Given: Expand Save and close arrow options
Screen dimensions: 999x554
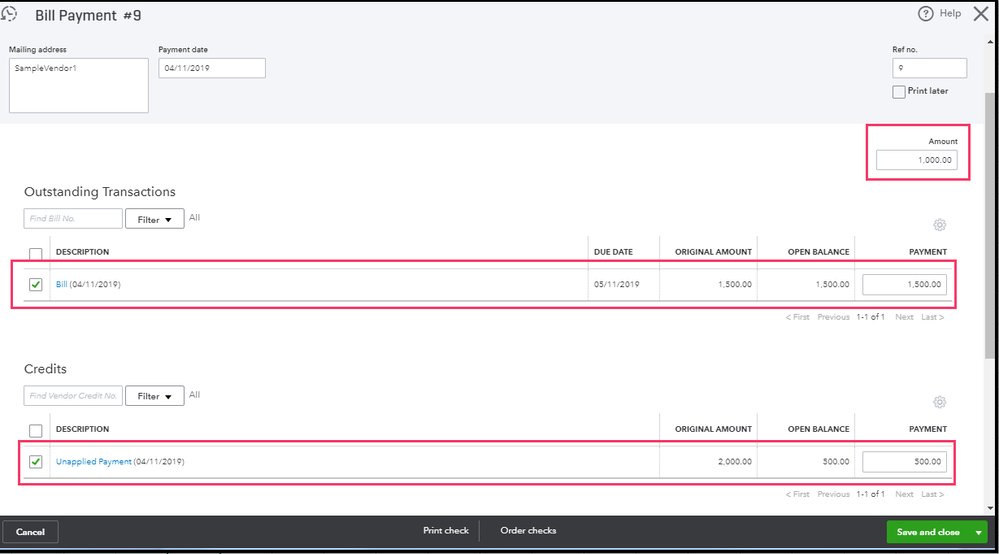Looking at the screenshot, I should (978, 532).
